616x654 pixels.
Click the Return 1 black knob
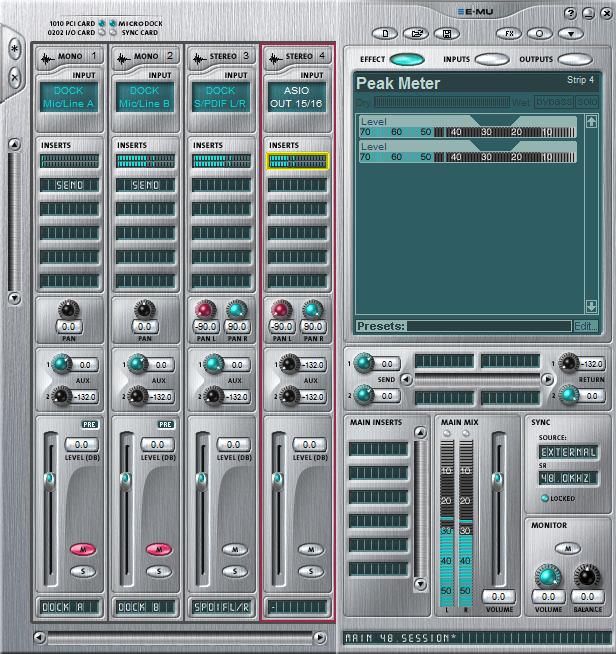point(569,362)
